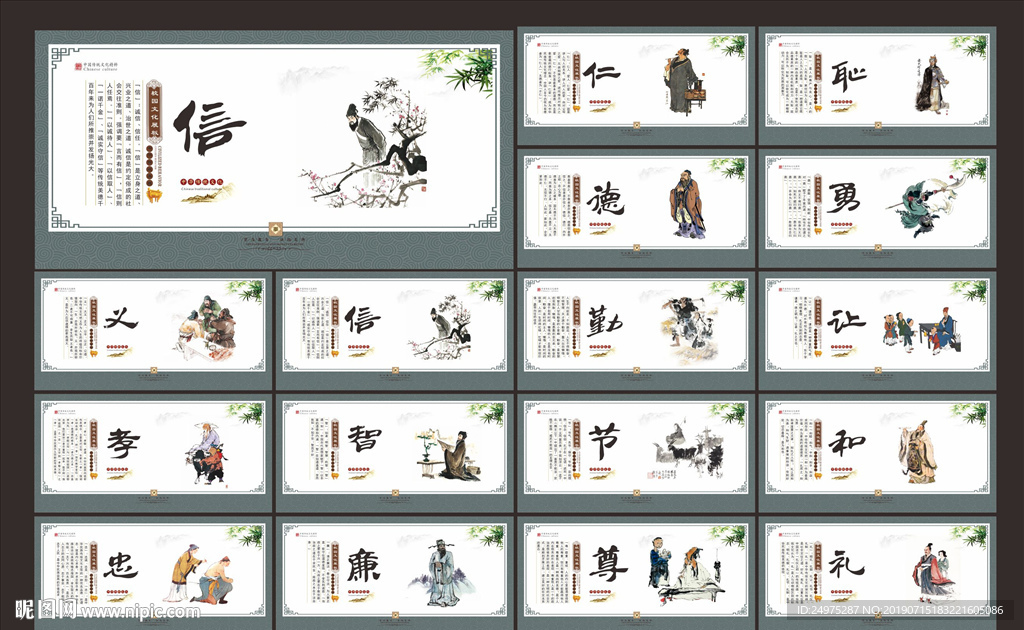The image size is (1024, 630).
Task: Click the paragraph beginning 「信」：诚信、信任
Action: [113, 144]
